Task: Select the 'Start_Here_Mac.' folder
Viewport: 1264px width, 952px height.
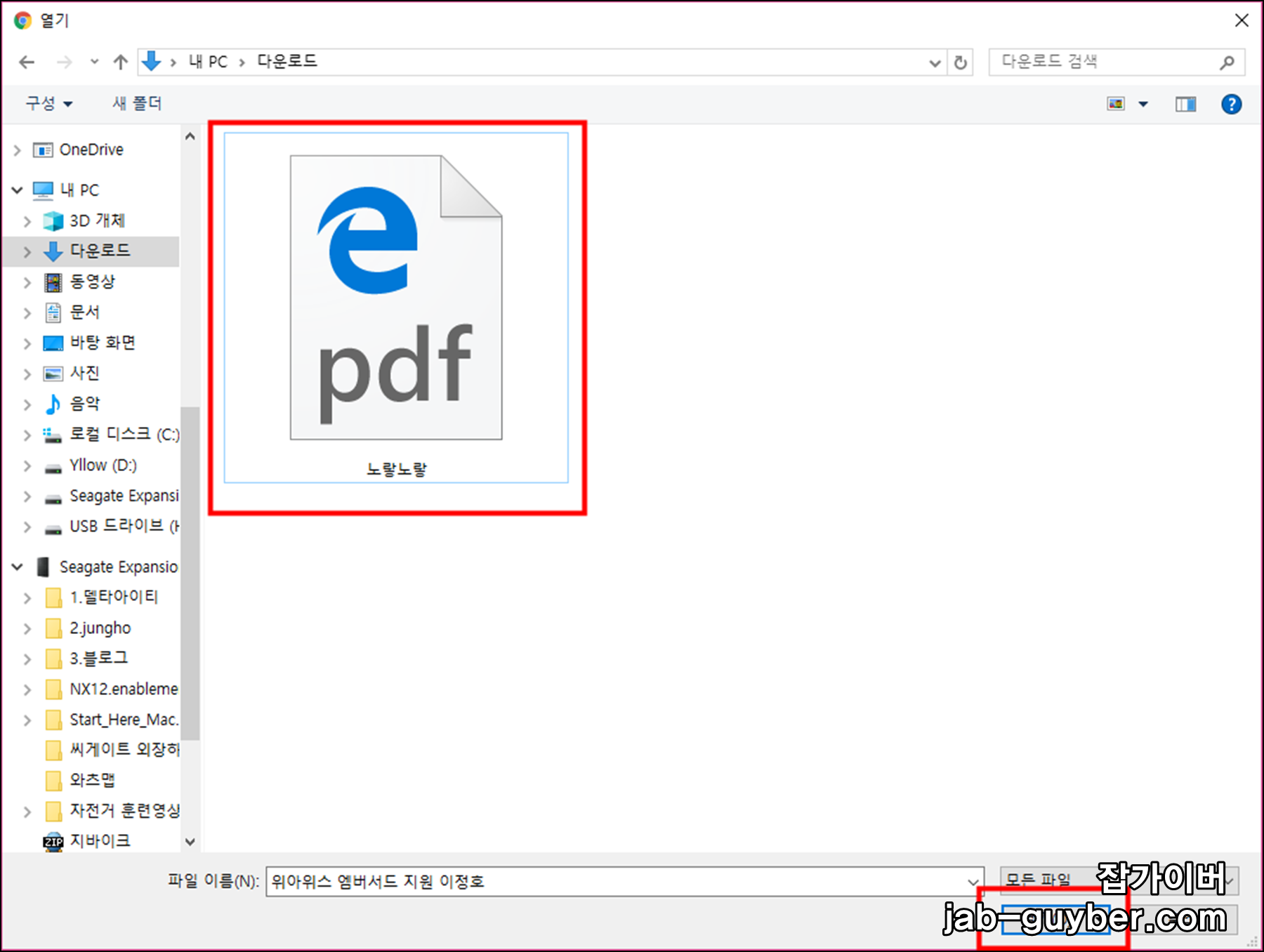Action: pos(124,720)
